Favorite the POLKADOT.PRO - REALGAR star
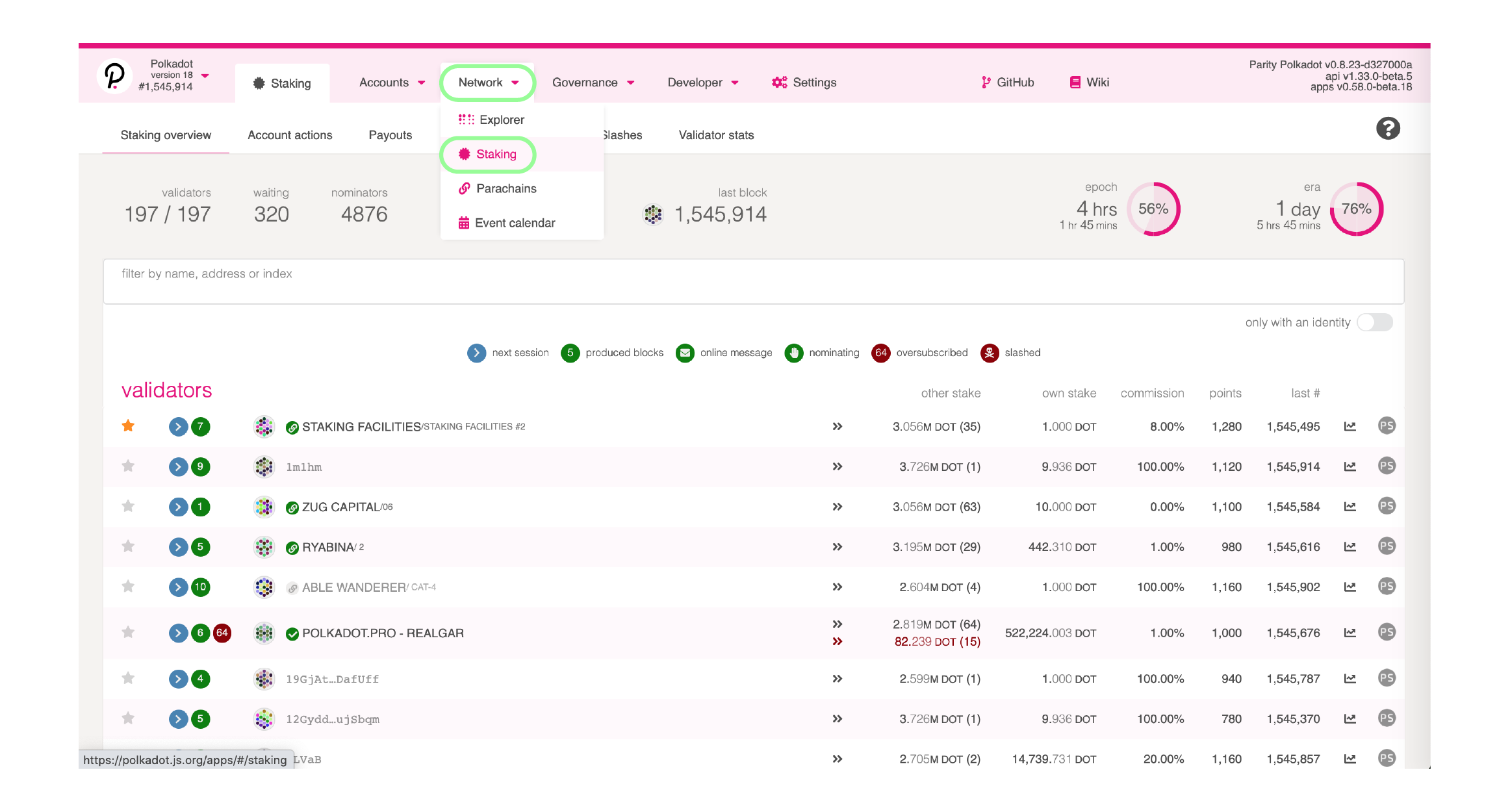Screen dimensions: 1510x812 click(128, 632)
